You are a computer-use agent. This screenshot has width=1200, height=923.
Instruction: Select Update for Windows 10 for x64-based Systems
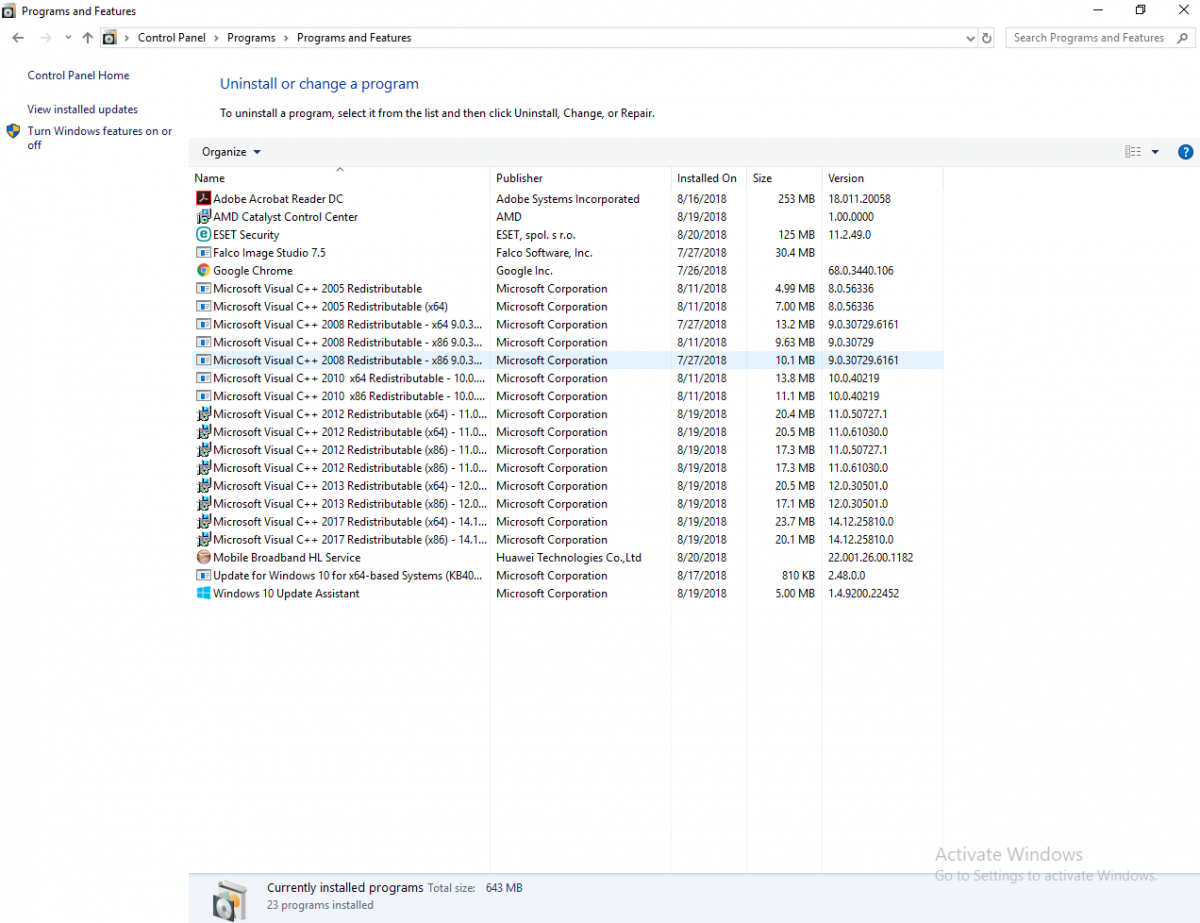(347, 576)
